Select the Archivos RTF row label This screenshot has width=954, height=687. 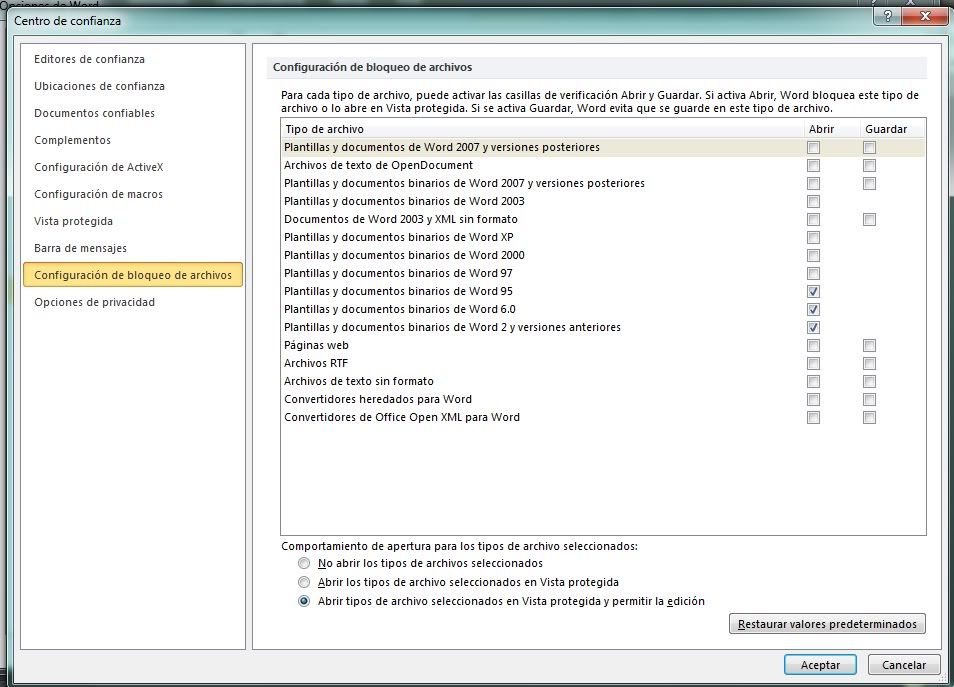click(316, 363)
